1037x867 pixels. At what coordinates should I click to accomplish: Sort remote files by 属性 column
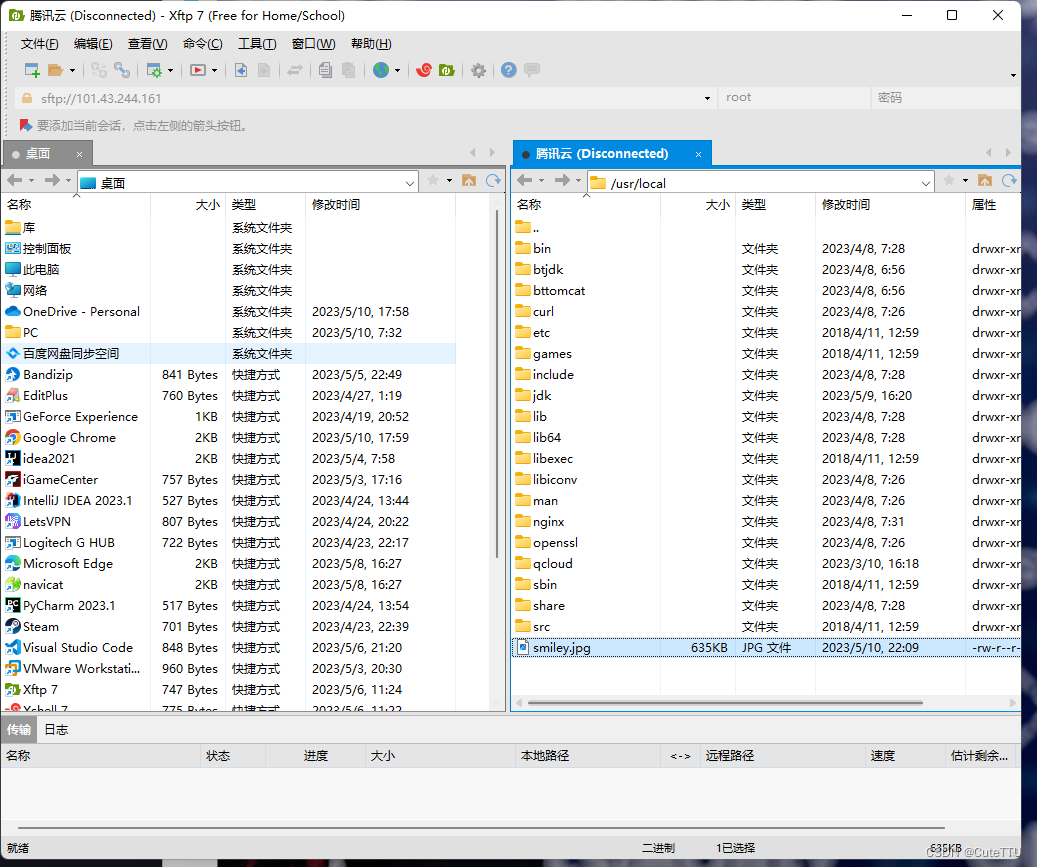click(x=993, y=205)
